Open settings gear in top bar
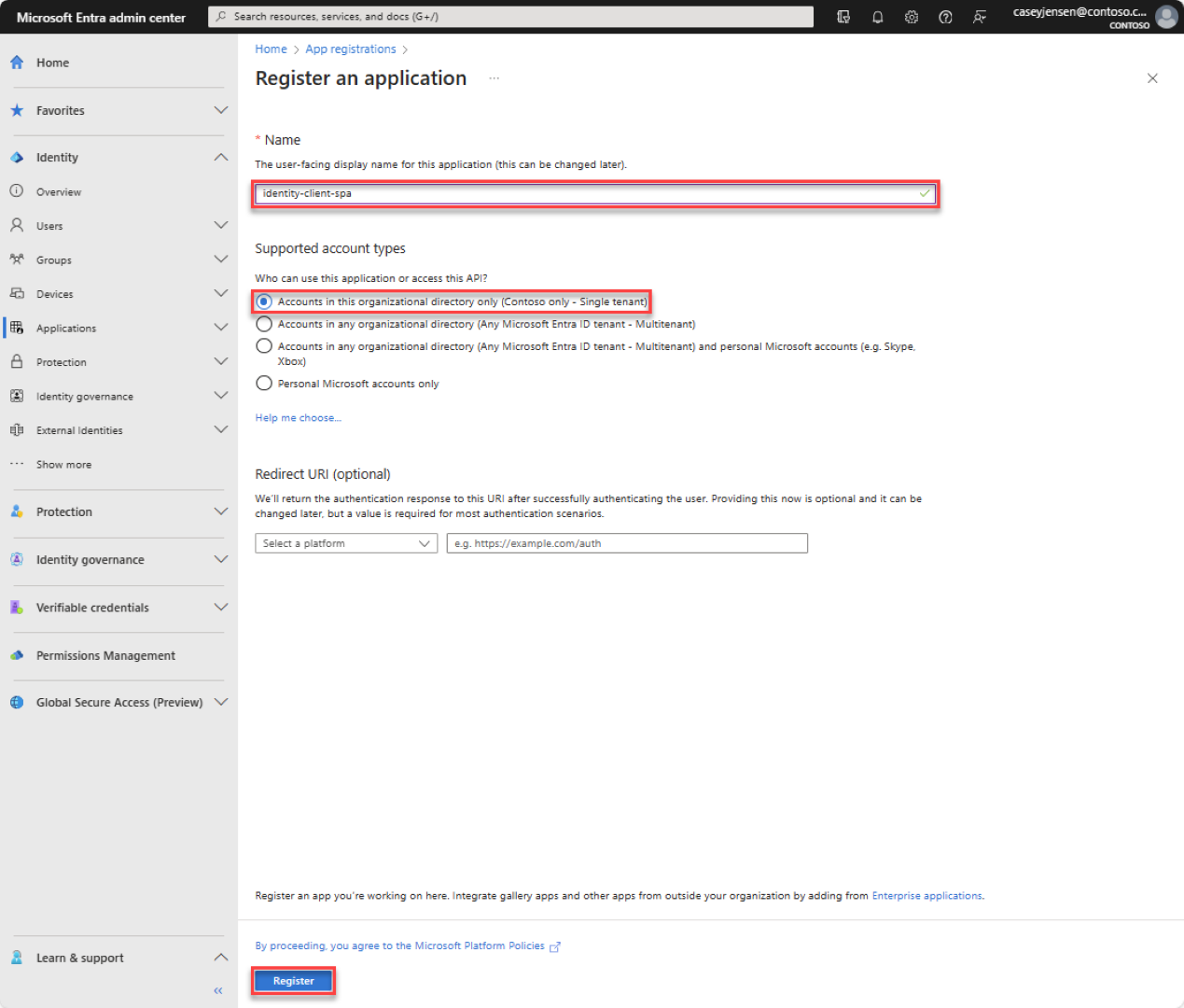 [x=912, y=17]
